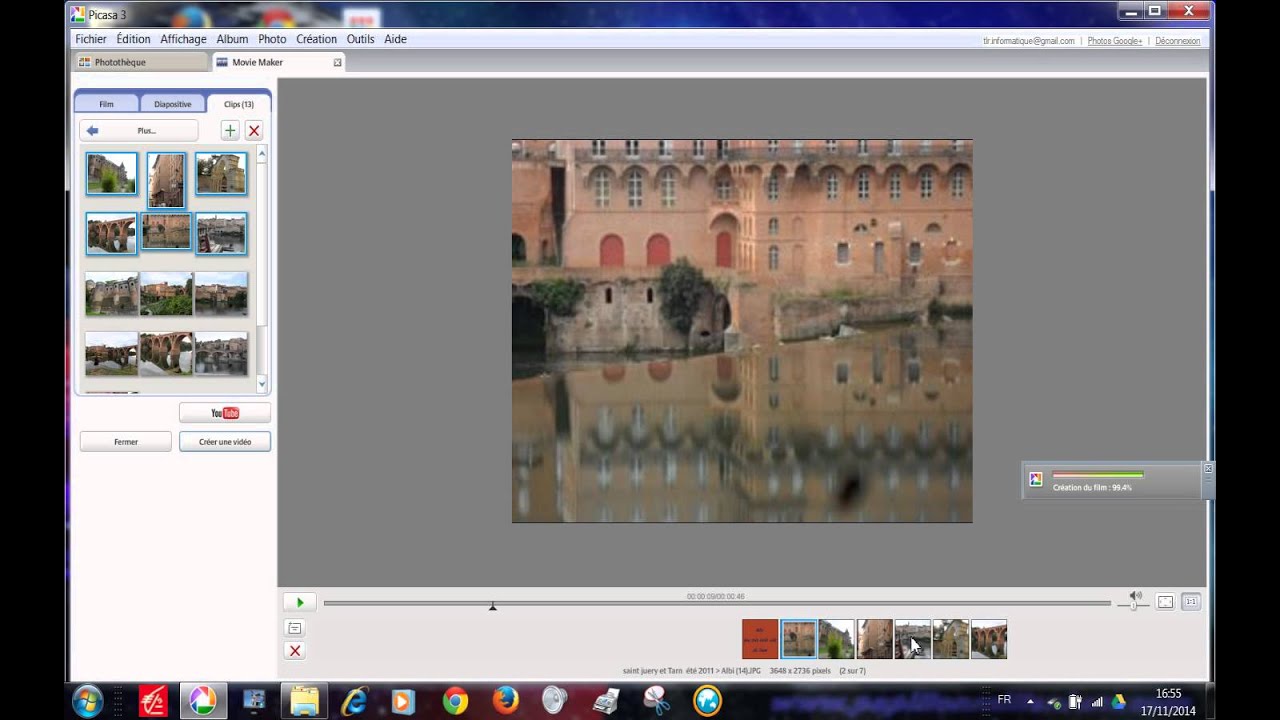Viewport: 1280px width, 720px height.
Task: Click Créer une vidéo button
Action: pos(225,442)
